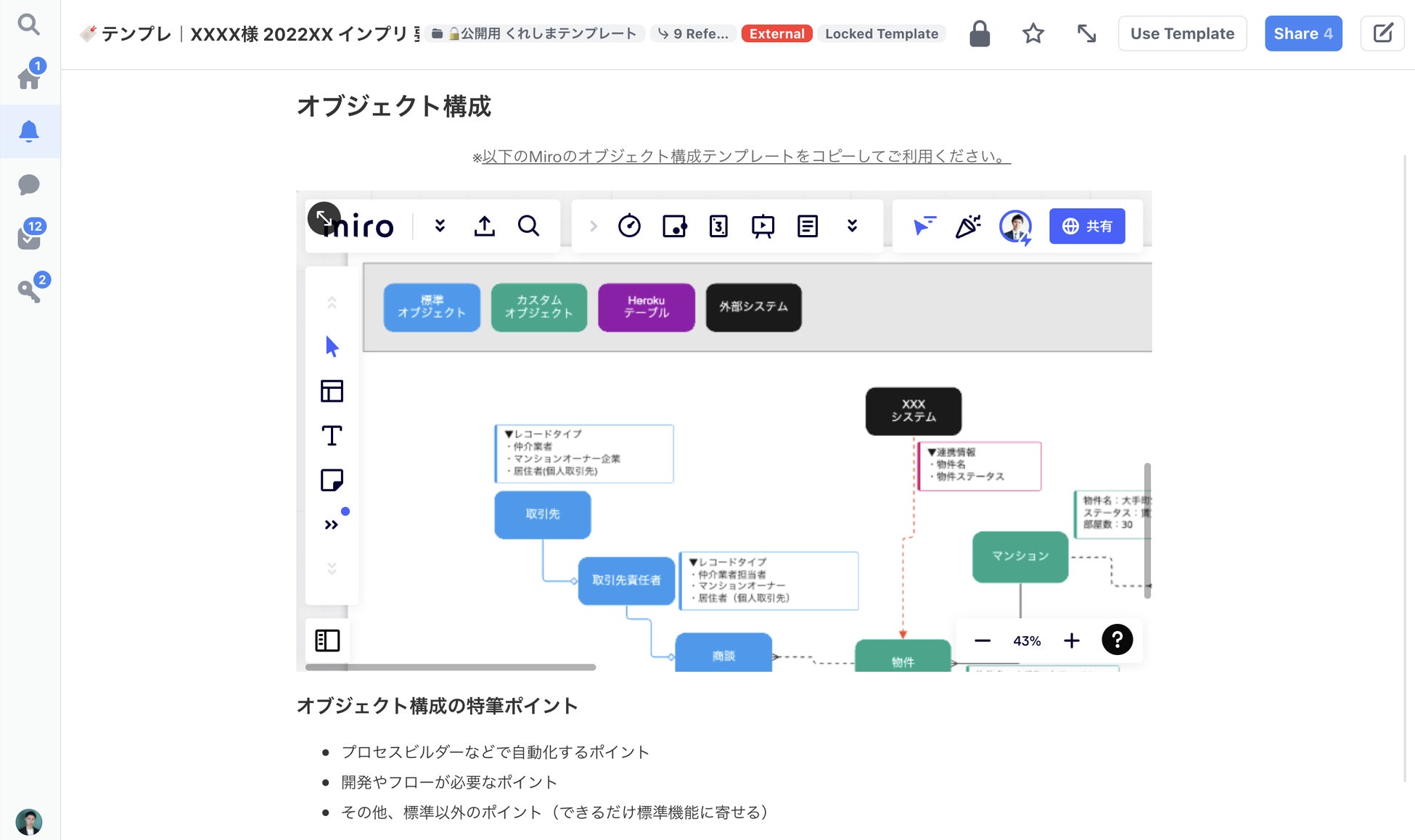Click the search magnifier in left sidebar

(x=29, y=25)
